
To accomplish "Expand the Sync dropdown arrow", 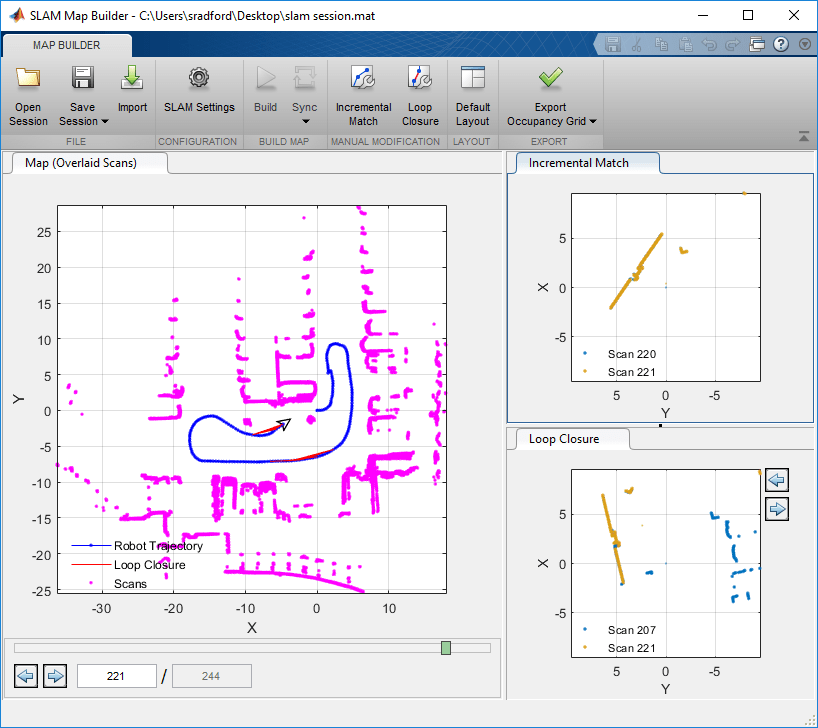I will click(x=305, y=122).
